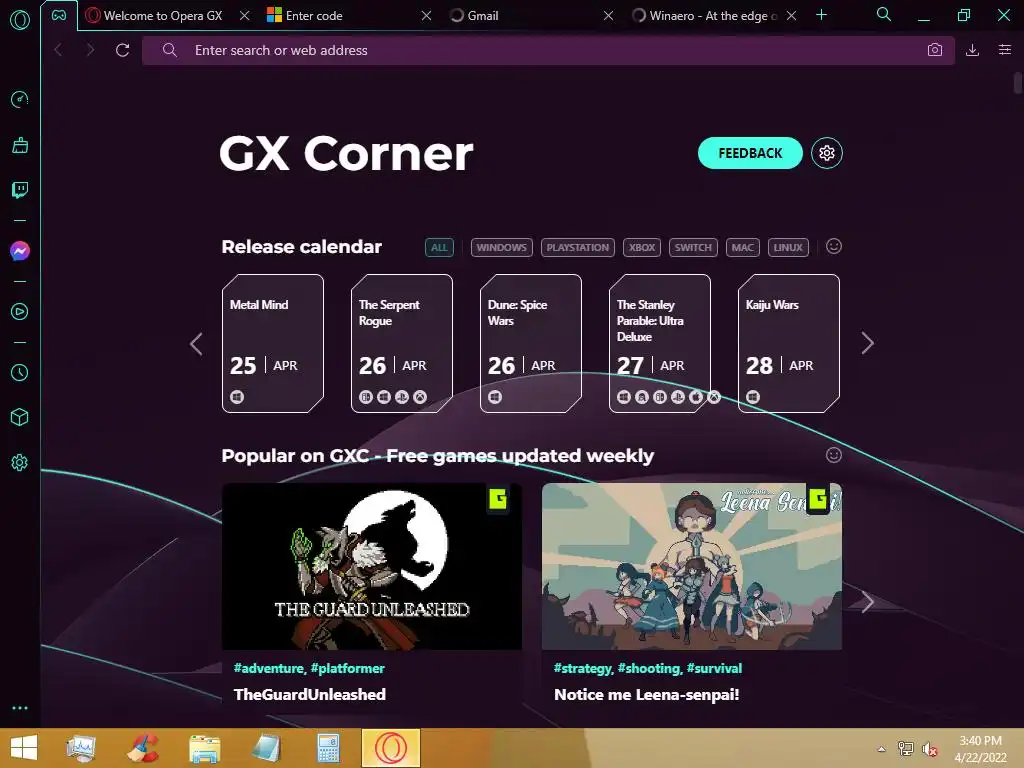This screenshot has height=768, width=1024.
Task: Click the #platformer tag
Action: pyautogui.click(x=347, y=668)
